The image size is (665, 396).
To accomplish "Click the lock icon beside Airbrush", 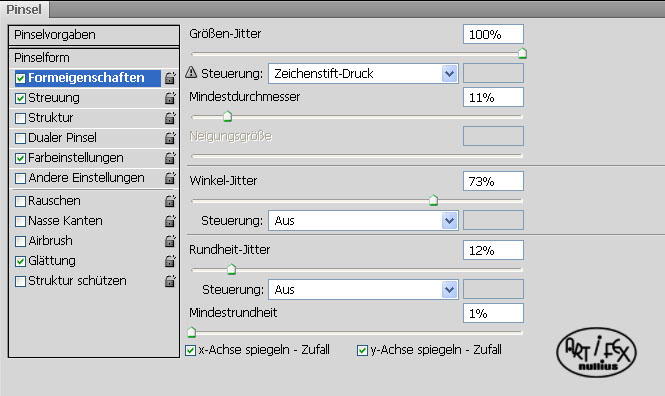I will pos(170,241).
